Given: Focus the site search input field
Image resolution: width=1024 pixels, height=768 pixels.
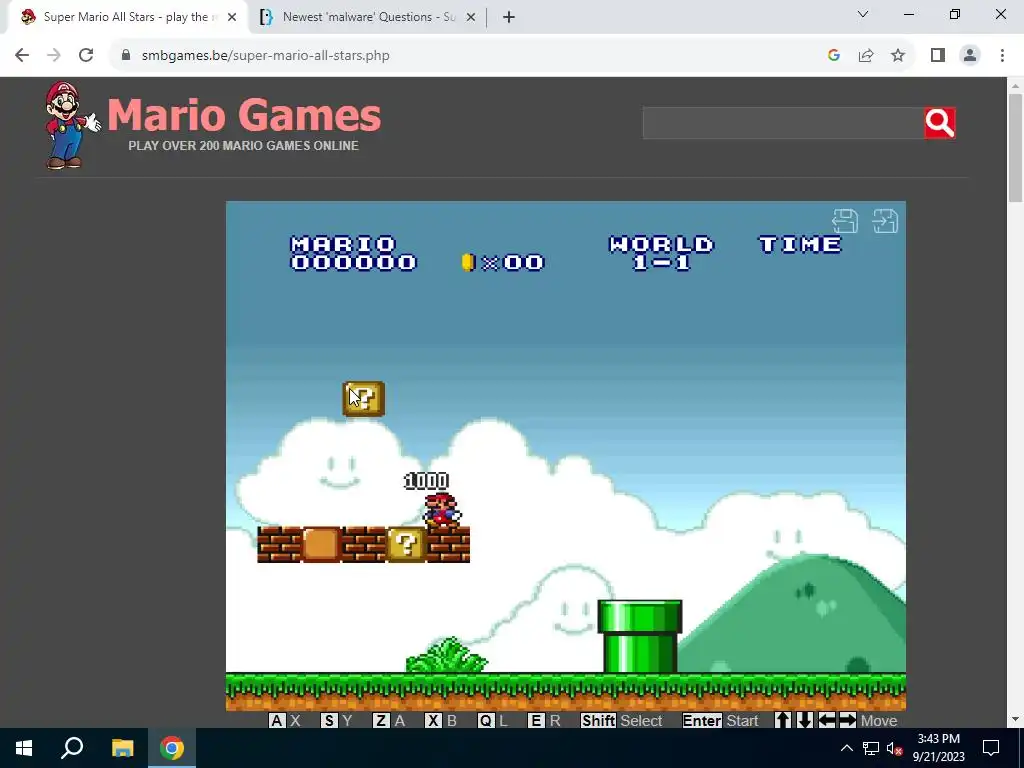Looking at the screenshot, I should pyautogui.click(x=783, y=123).
